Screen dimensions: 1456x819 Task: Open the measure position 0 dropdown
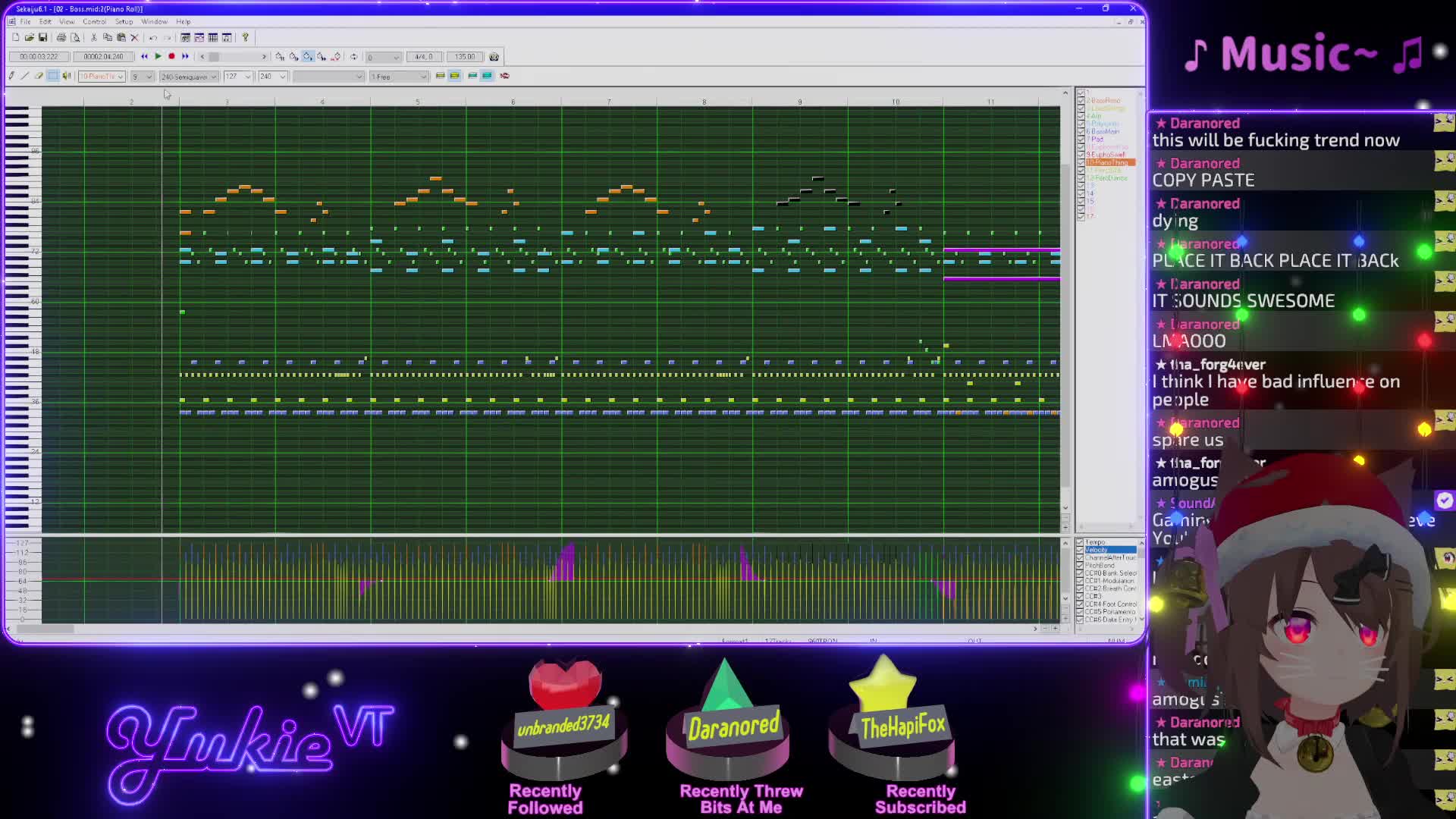tap(383, 57)
